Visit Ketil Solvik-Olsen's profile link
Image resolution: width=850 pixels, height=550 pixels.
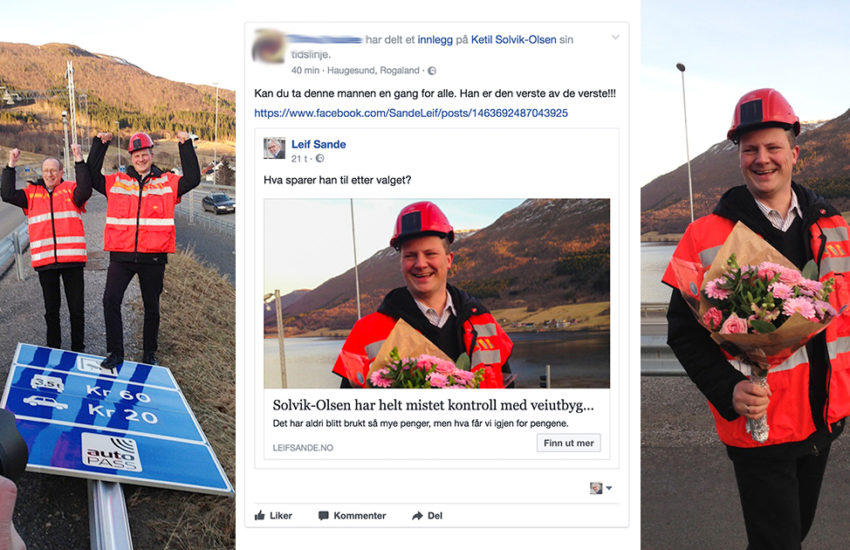[513, 40]
